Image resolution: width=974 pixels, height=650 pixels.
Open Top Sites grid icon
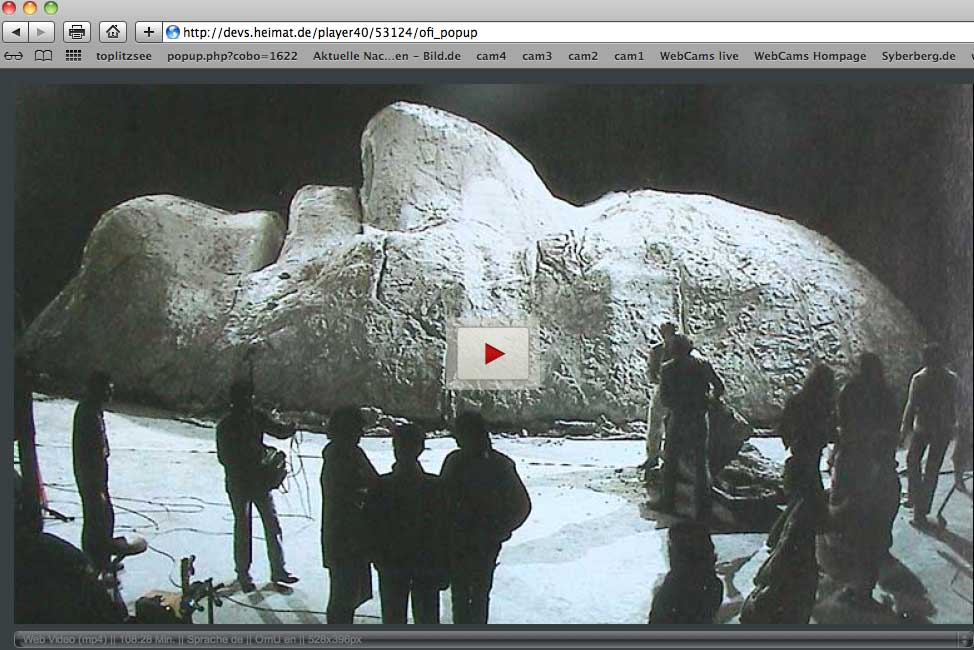[x=73, y=56]
